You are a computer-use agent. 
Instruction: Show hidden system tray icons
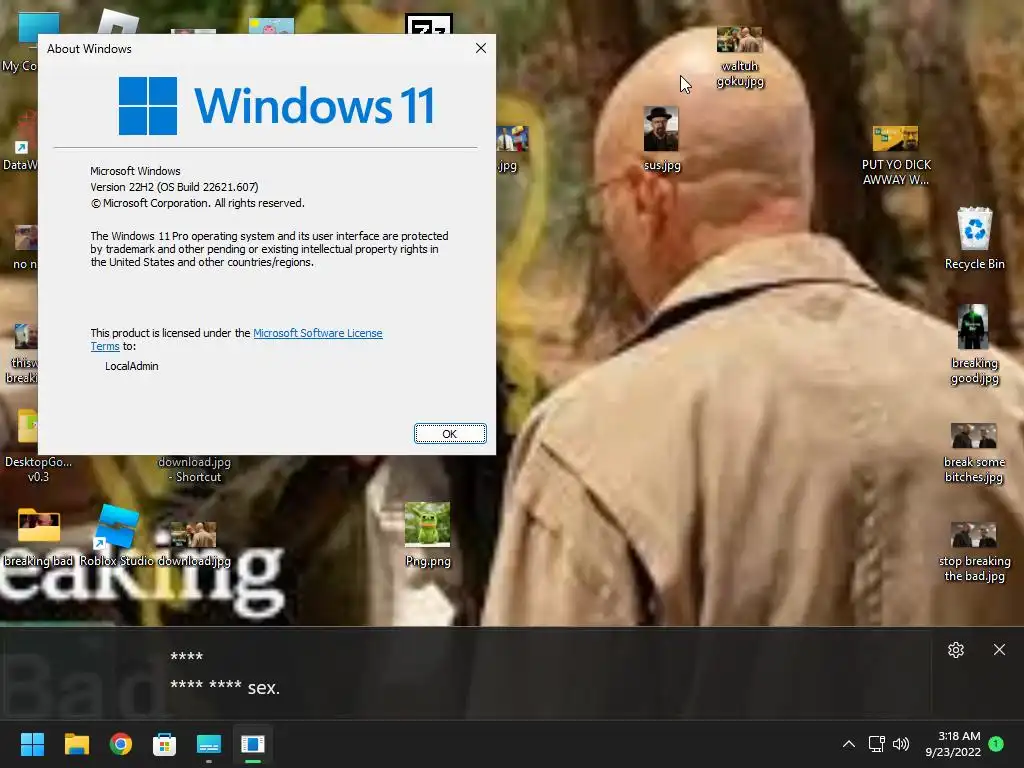848,744
